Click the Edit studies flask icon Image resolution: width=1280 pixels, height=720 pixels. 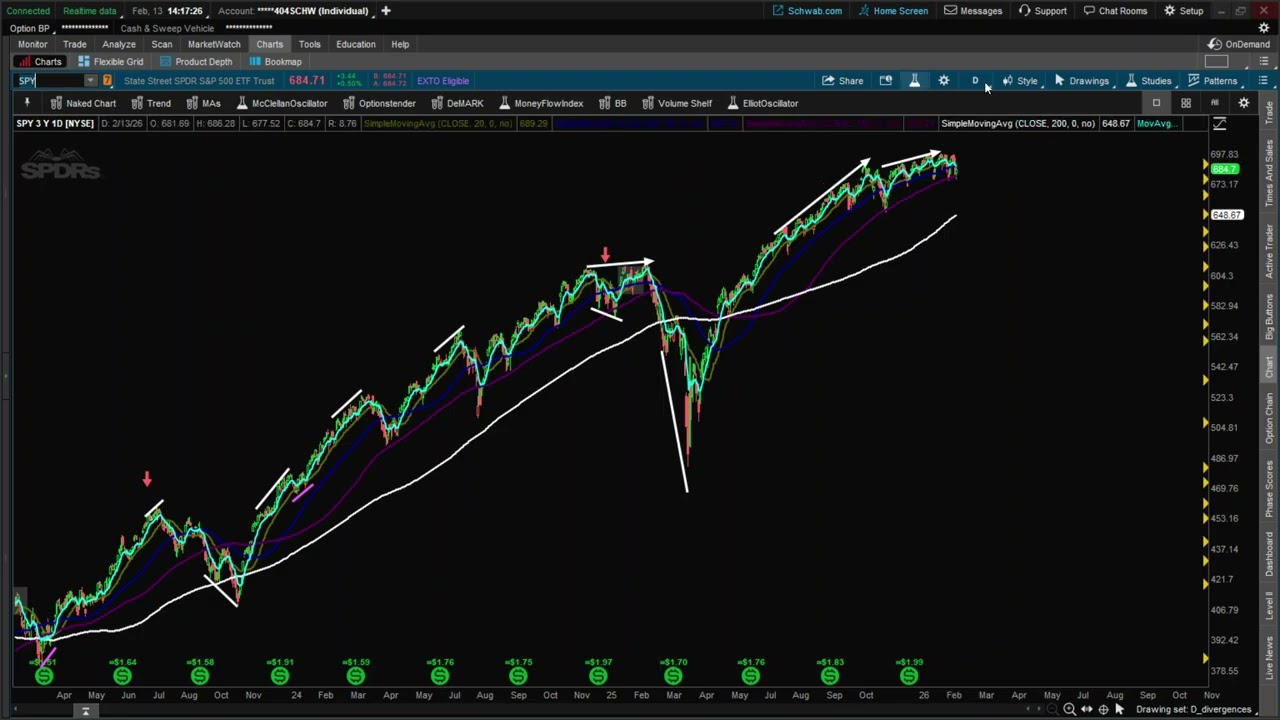click(914, 81)
